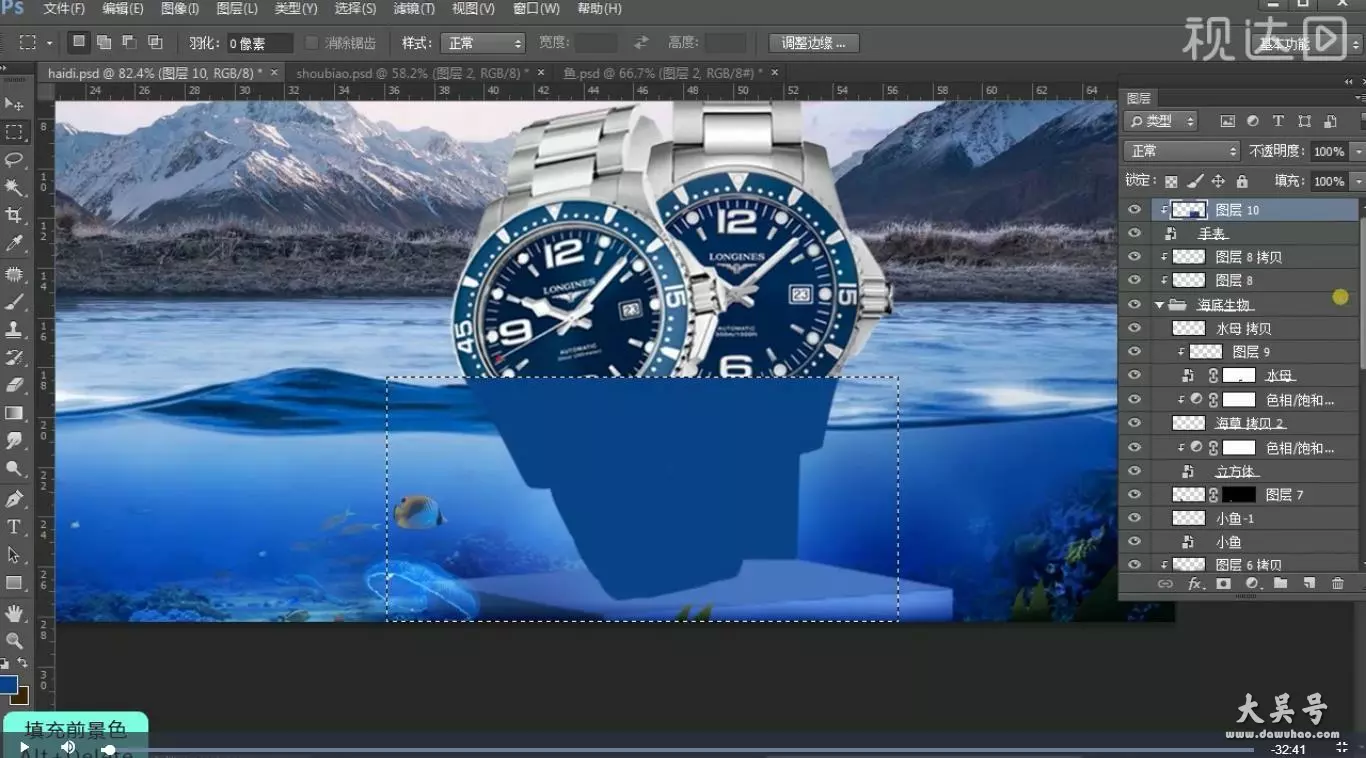Open the blend mode 正常 dropdown

(1182, 151)
